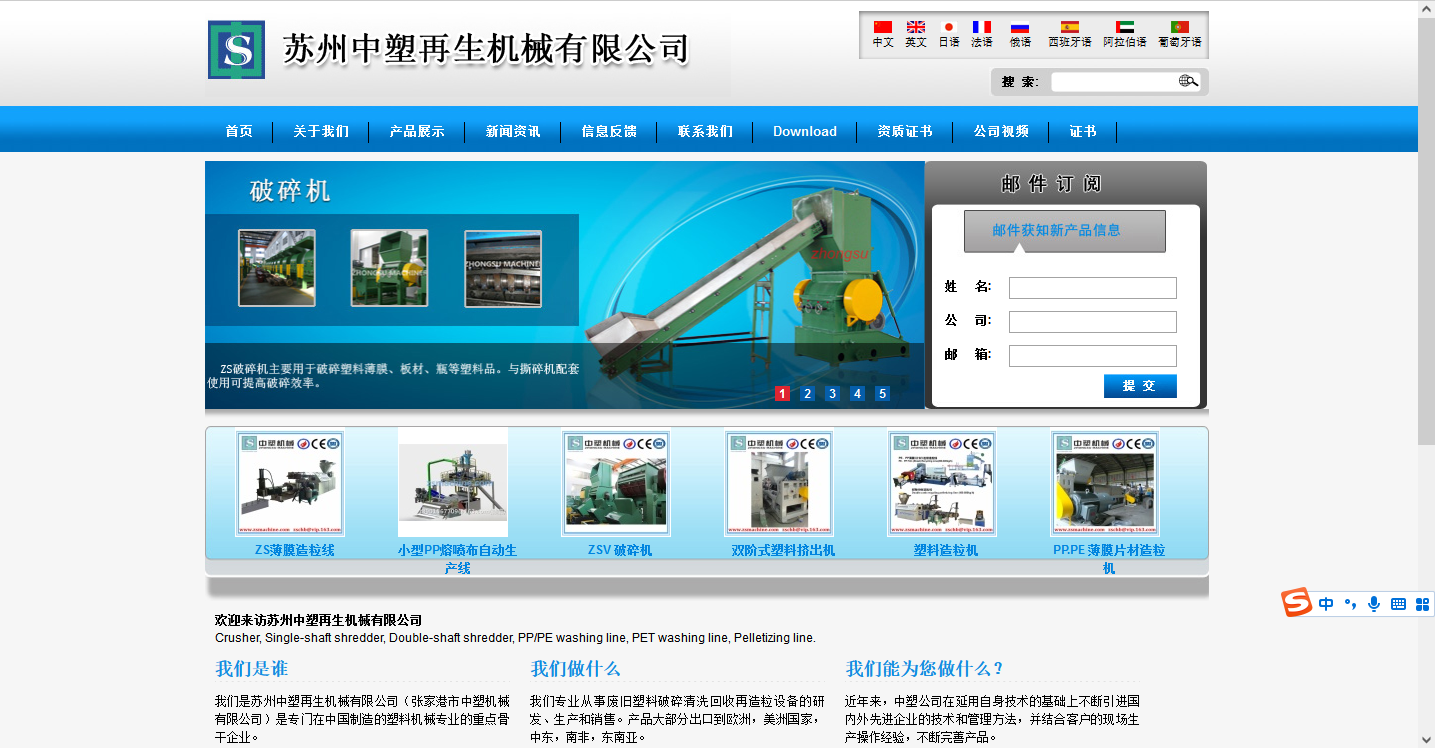Open 塑料造粒机 product image
1435x748 pixels.
tap(942, 484)
